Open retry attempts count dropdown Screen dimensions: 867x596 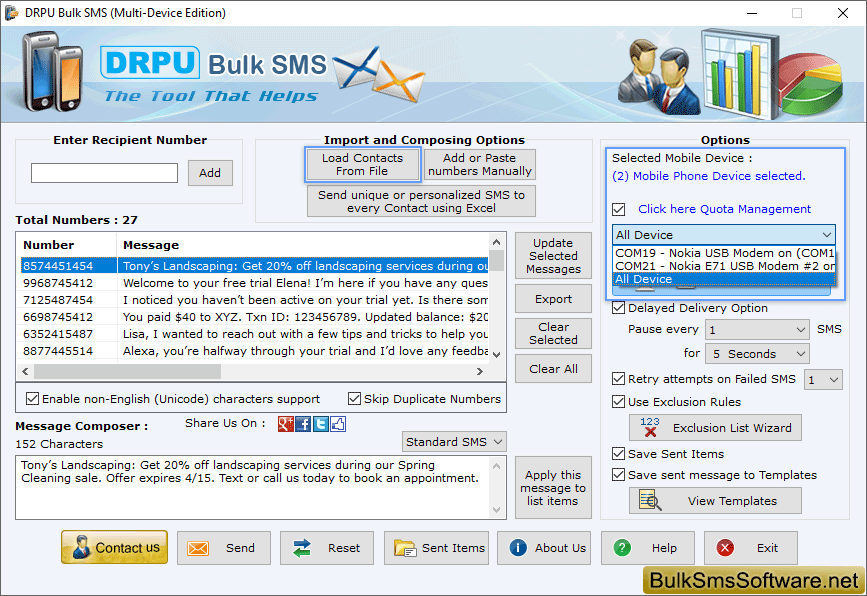click(x=823, y=380)
